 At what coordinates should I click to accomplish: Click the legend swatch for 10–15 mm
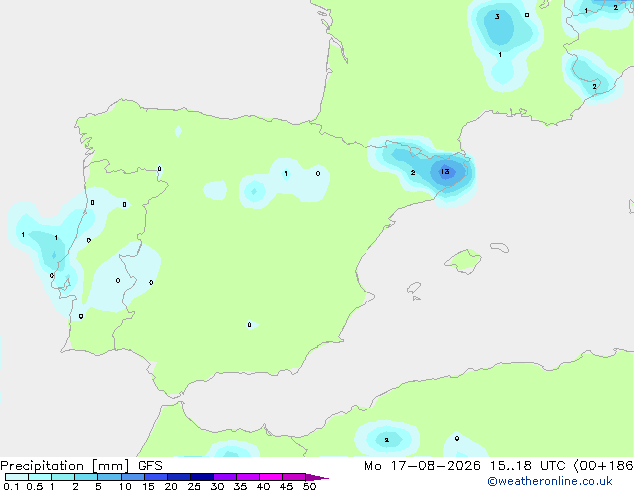tap(133, 477)
